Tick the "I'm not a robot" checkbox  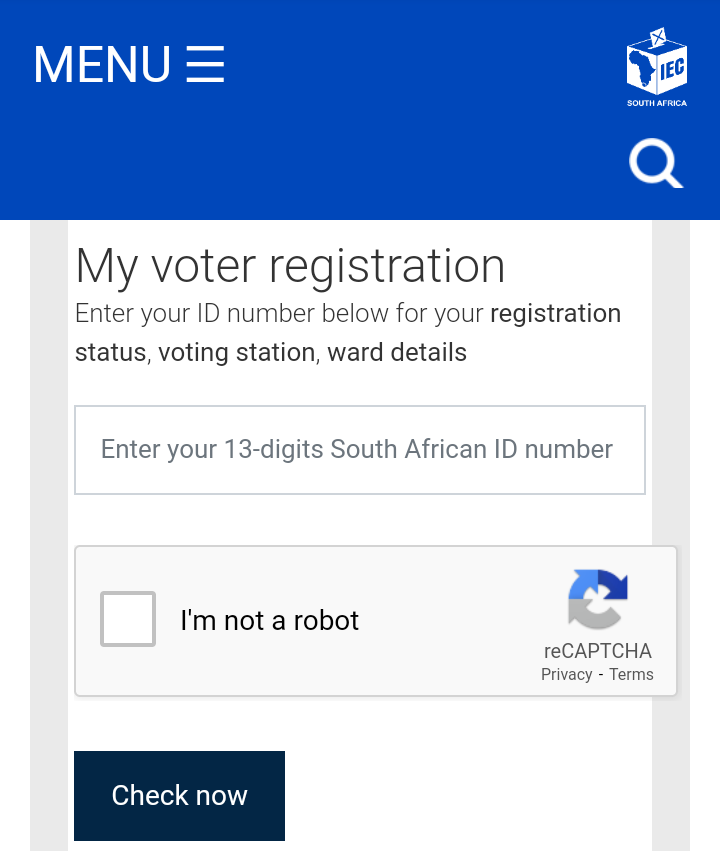(x=128, y=619)
